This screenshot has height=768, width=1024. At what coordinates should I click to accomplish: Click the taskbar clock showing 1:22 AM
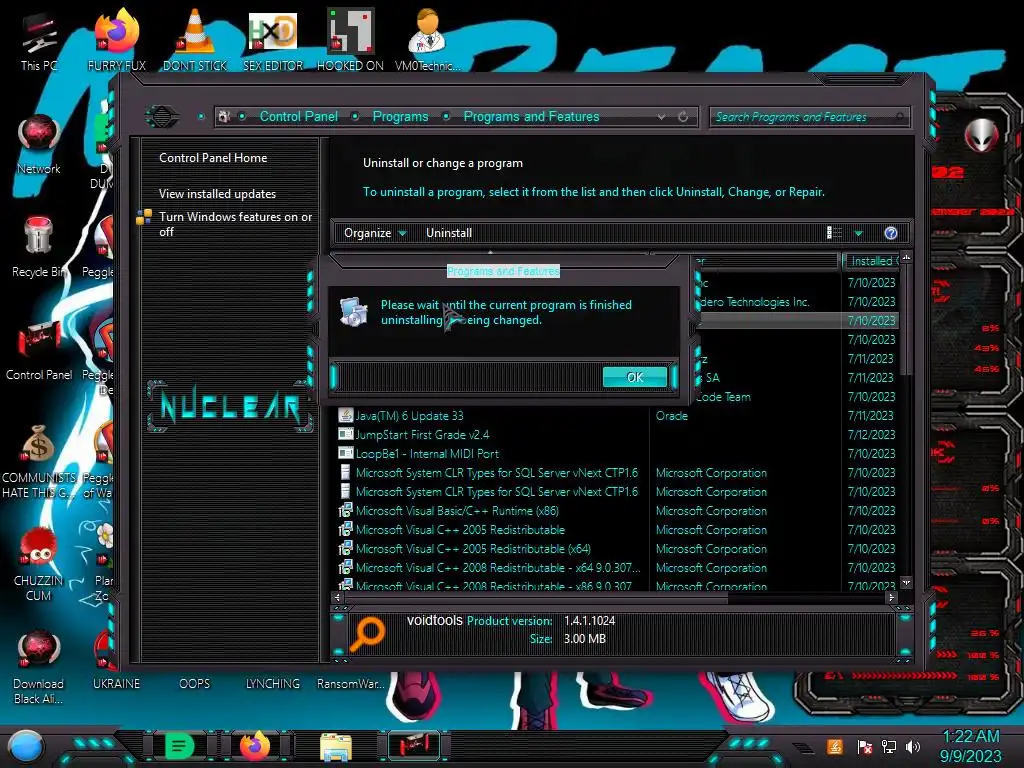point(970,746)
